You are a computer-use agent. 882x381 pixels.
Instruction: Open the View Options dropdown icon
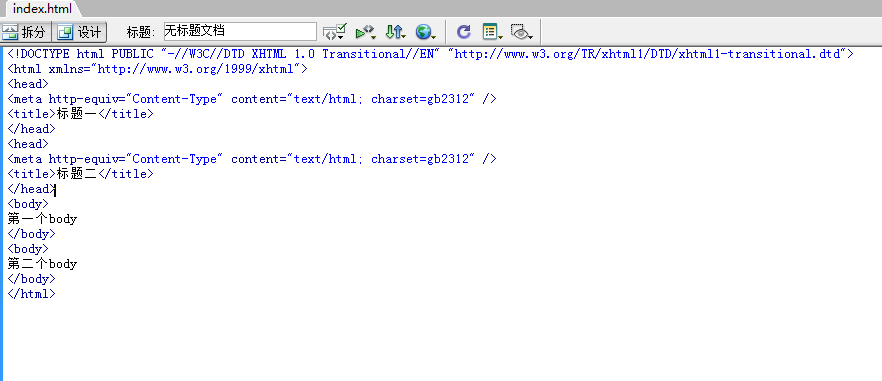tap(493, 32)
